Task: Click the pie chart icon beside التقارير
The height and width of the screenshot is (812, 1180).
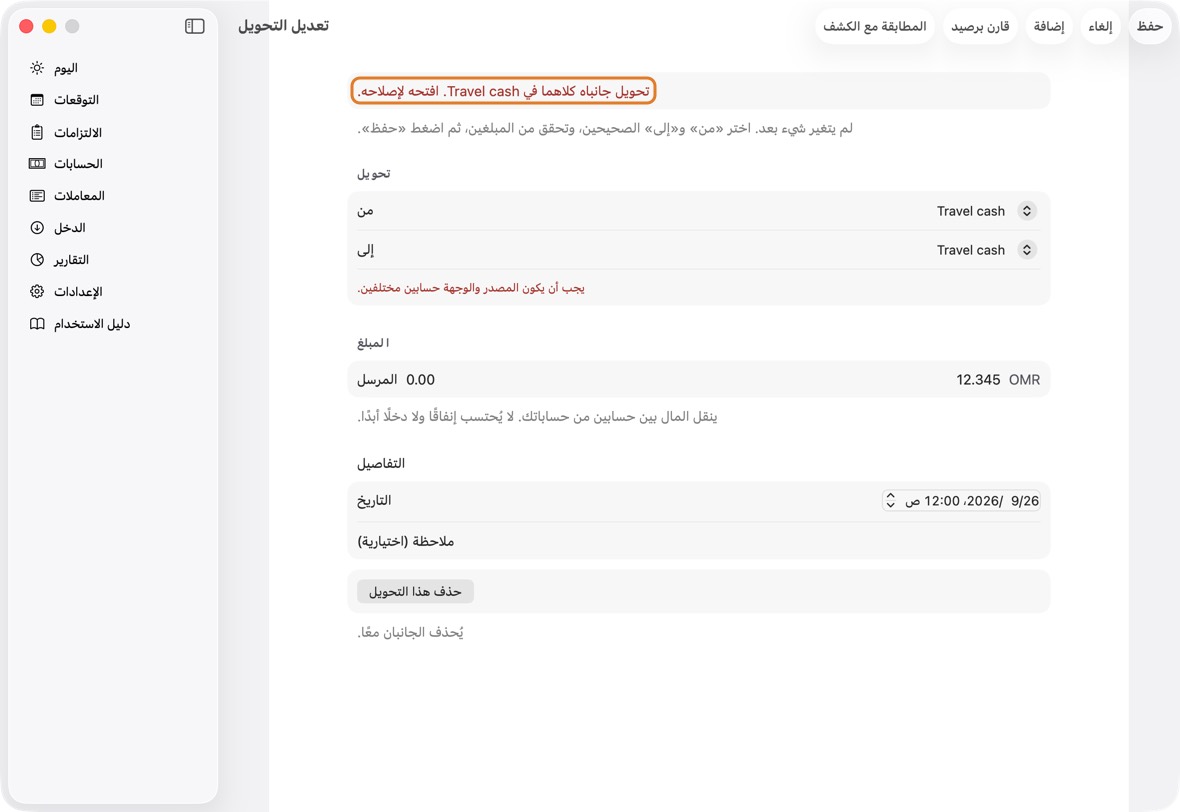Action: [x=37, y=260]
